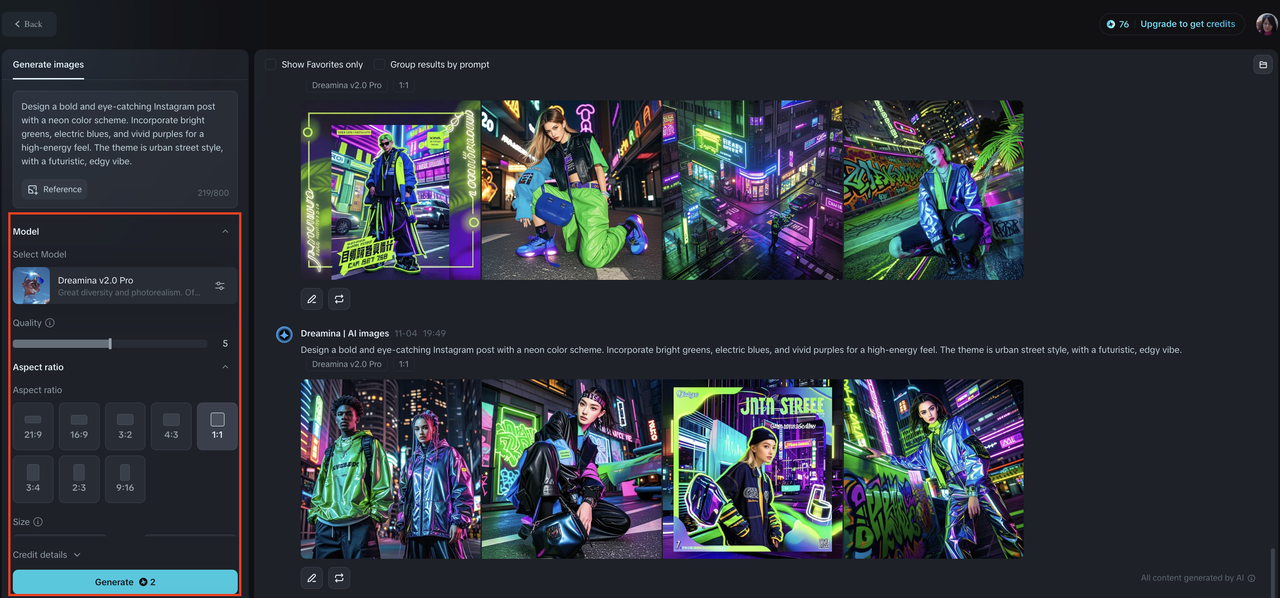Open the Dreamina v2.0 Pro model selector
The height and width of the screenshot is (598, 1280).
point(125,286)
